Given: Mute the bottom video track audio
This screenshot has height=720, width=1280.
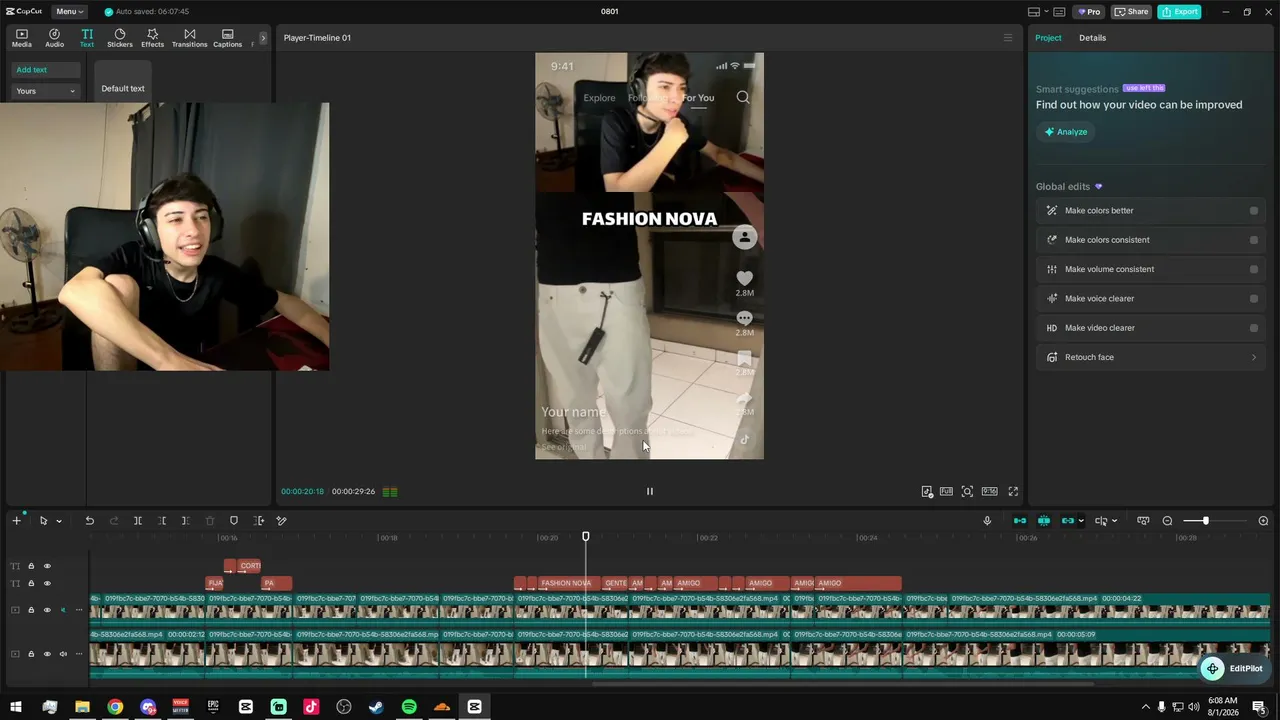Looking at the screenshot, I should click(x=63, y=654).
